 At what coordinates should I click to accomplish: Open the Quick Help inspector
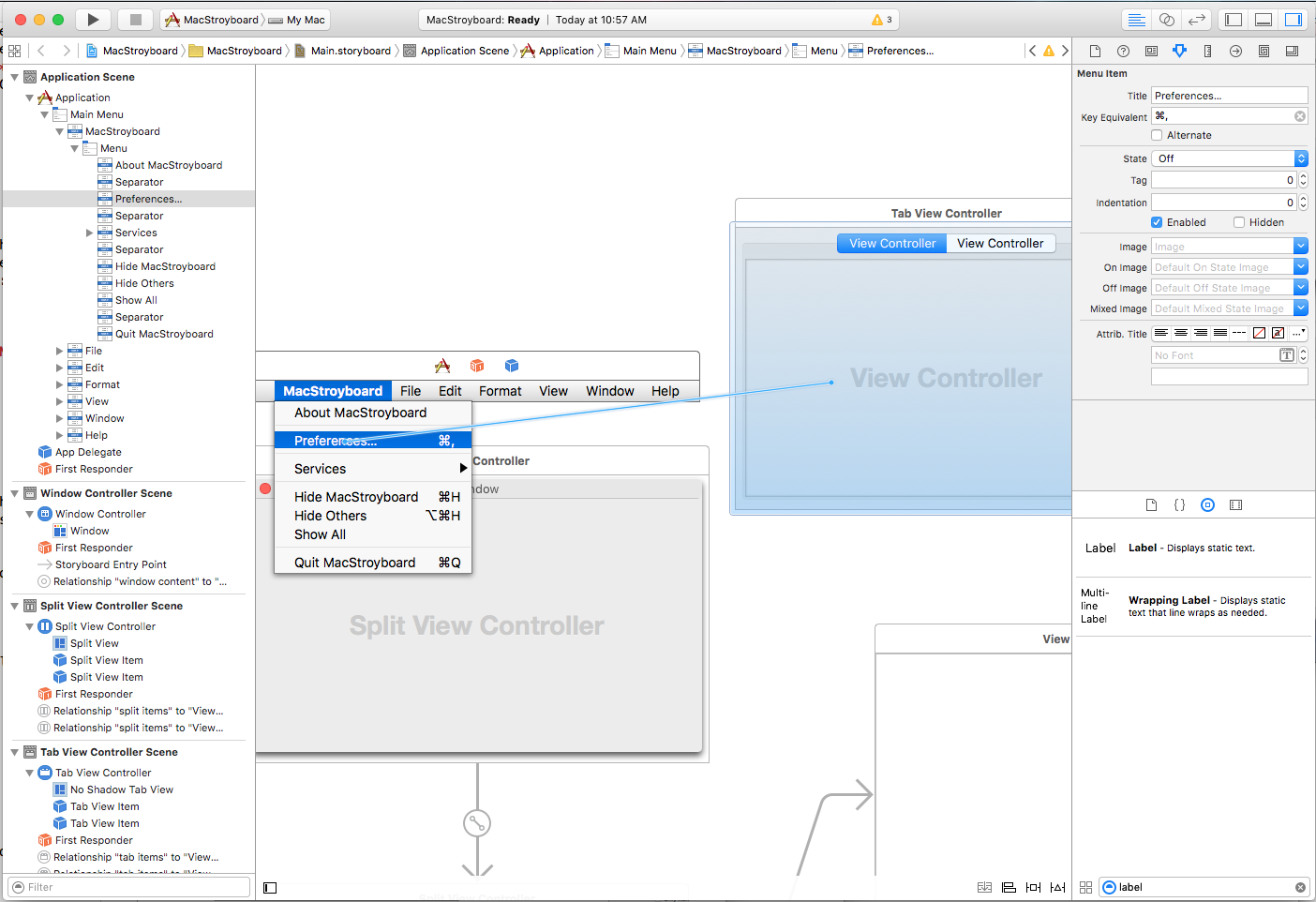coord(1123,51)
